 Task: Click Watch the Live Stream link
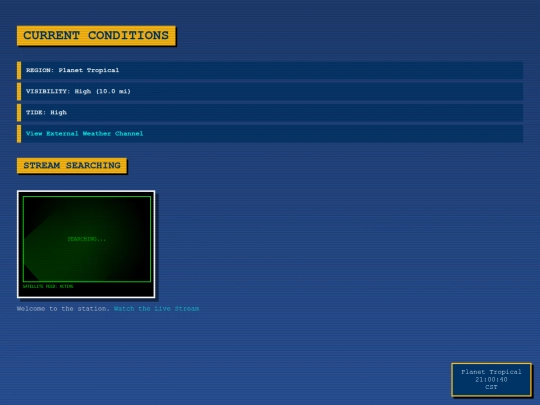pos(156,309)
